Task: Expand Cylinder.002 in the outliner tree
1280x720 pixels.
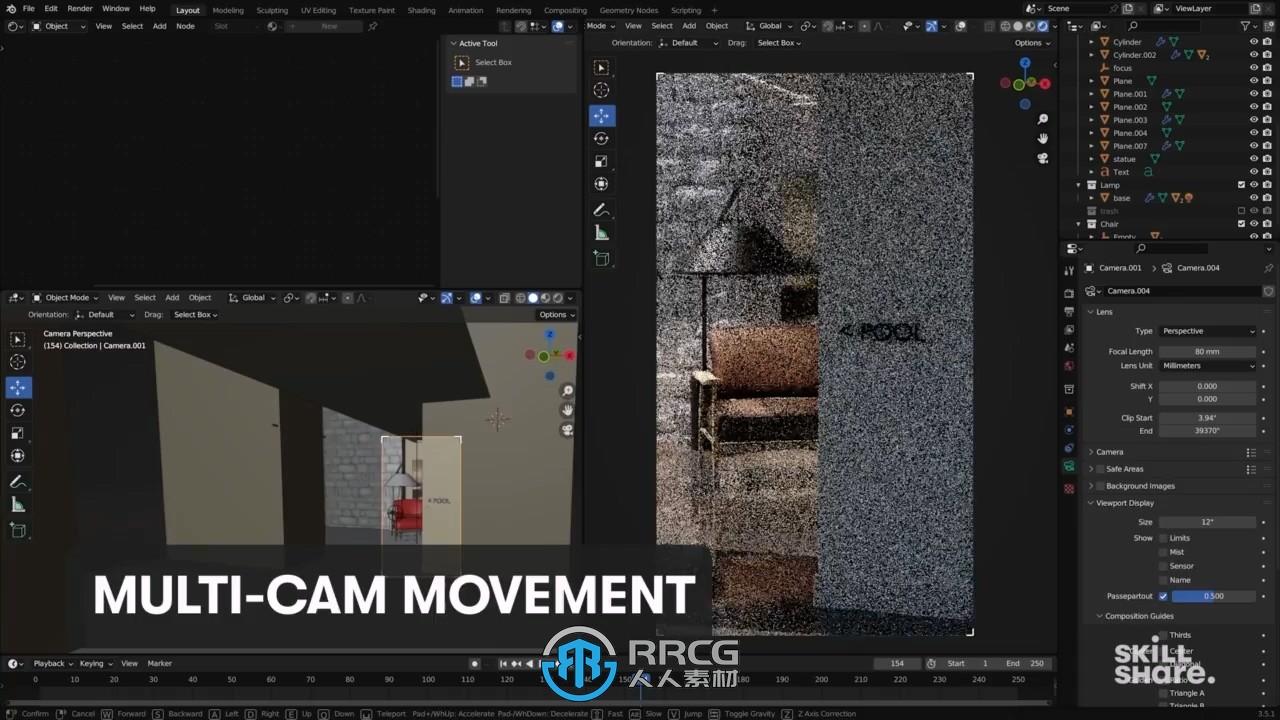Action: 1091,55
